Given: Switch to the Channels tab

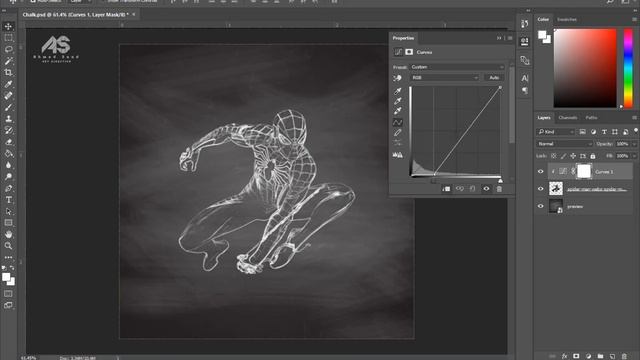Looking at the screenshot, I should (x=568, y=118).
